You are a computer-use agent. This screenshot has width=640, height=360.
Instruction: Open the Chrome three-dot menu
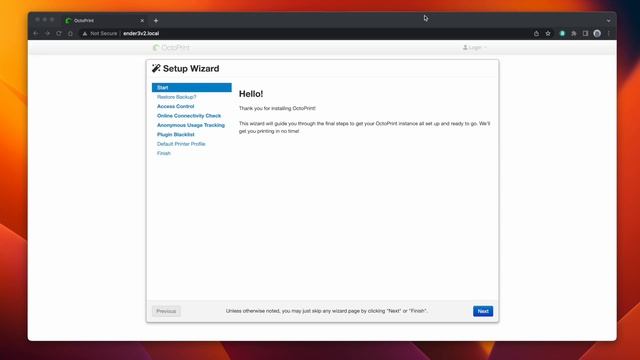pyautogui.click(x=609, y=33)
